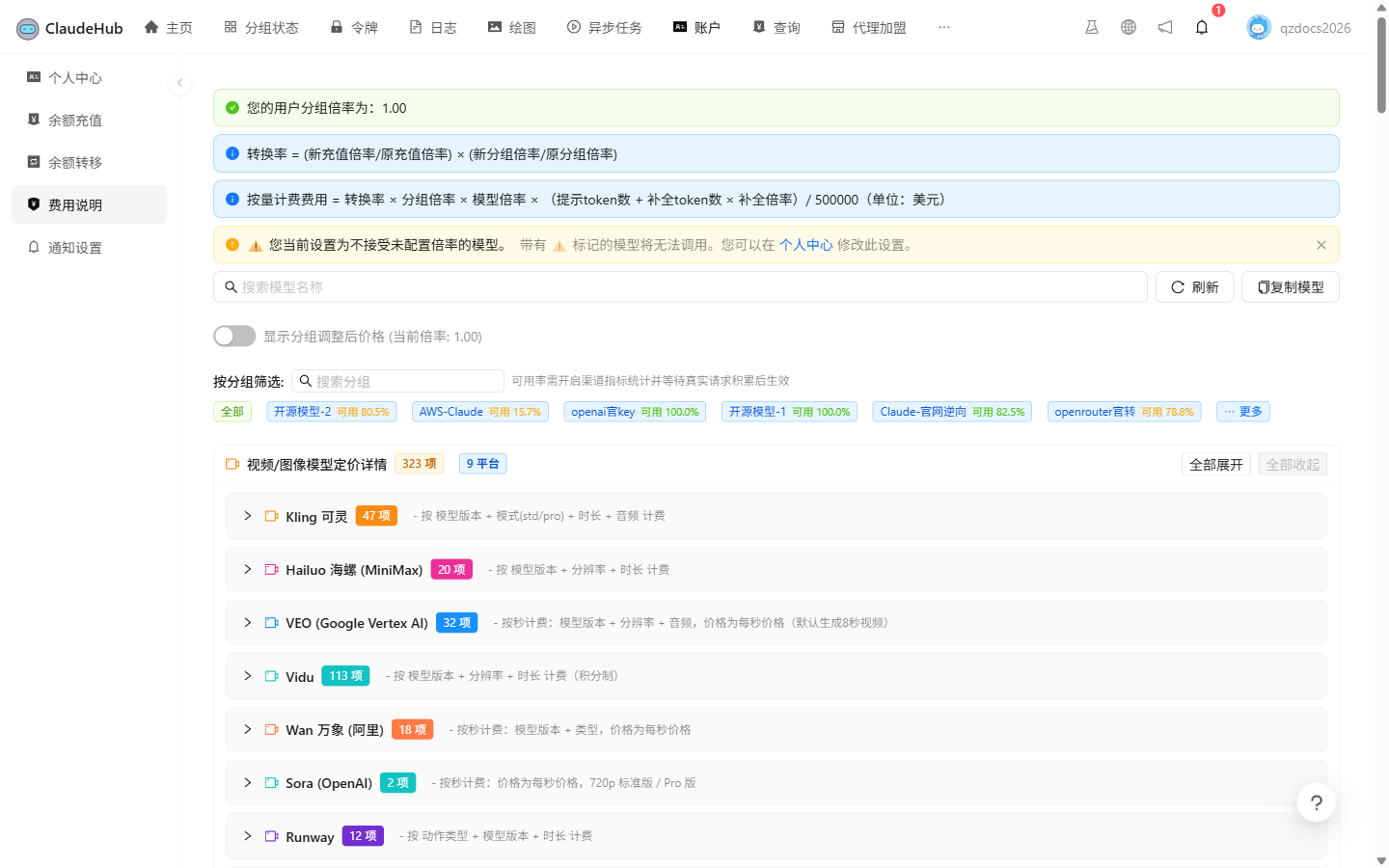The image size is (1389, 868).
Task: Open 余额充值 in sidebar
Action: 90,120
